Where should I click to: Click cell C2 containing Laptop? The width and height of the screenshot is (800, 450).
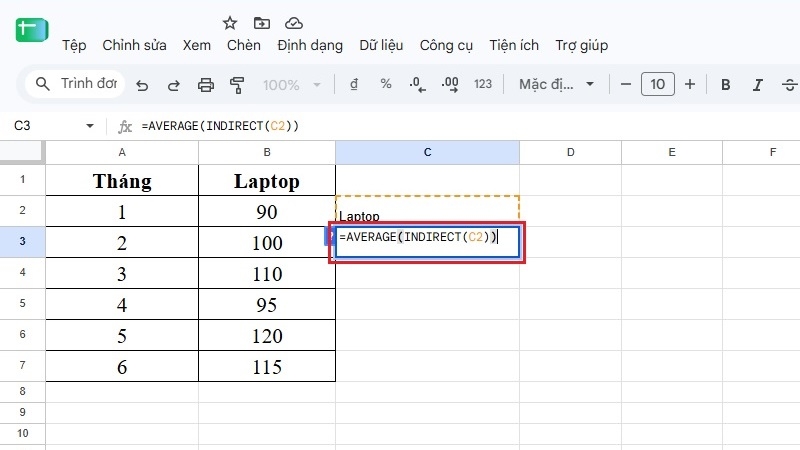pos(428,211)
